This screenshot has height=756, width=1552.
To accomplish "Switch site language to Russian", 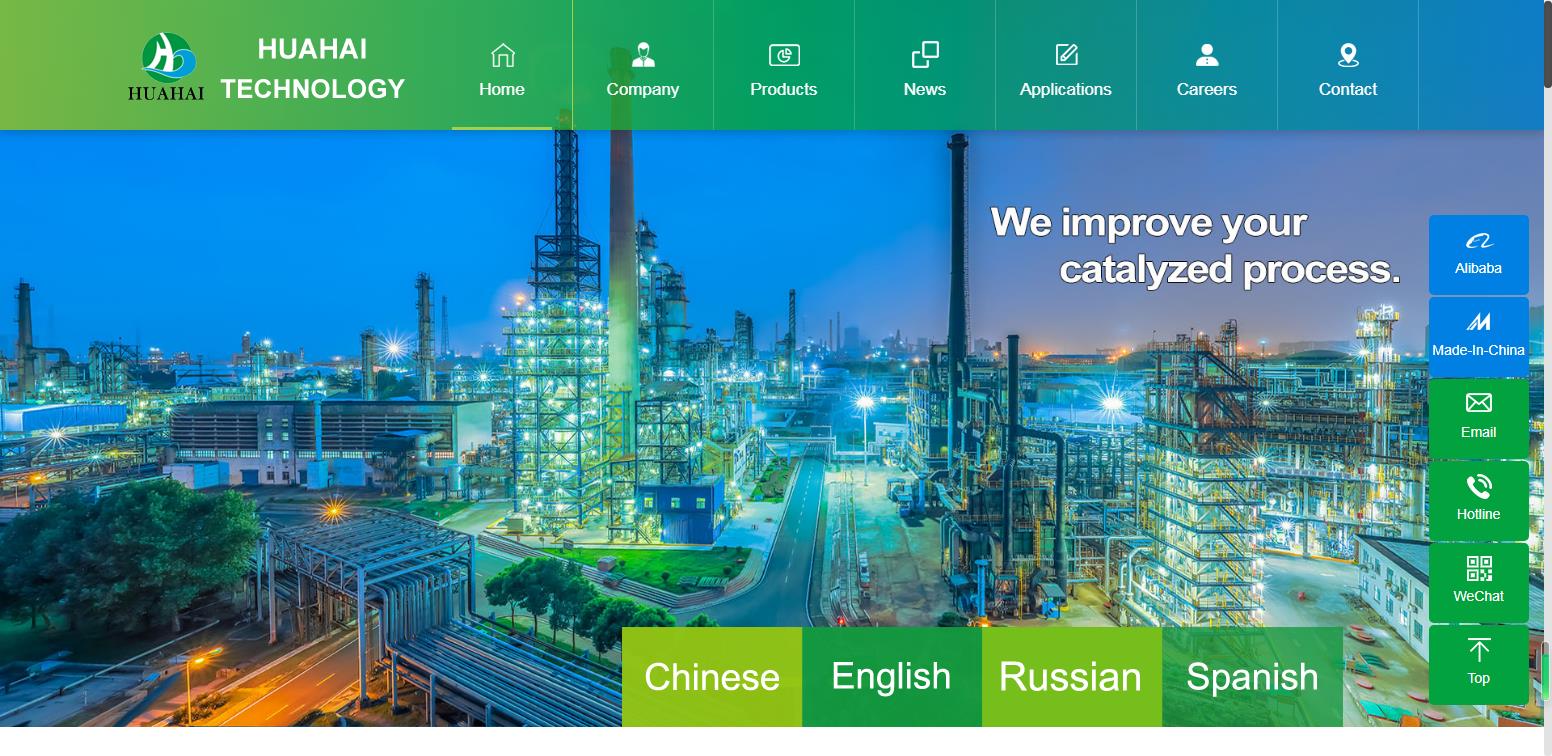I will click(x=1072, y=677).
